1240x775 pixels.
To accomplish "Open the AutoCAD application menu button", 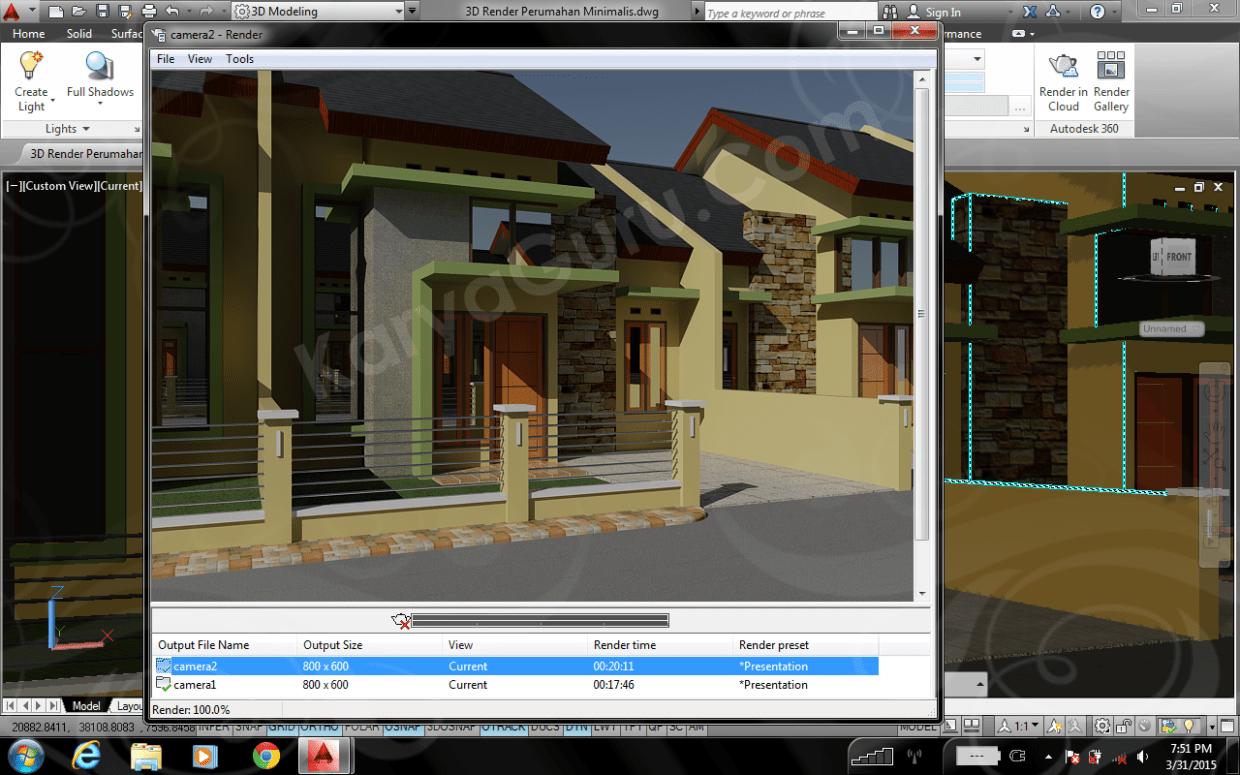I will [14, 12].
